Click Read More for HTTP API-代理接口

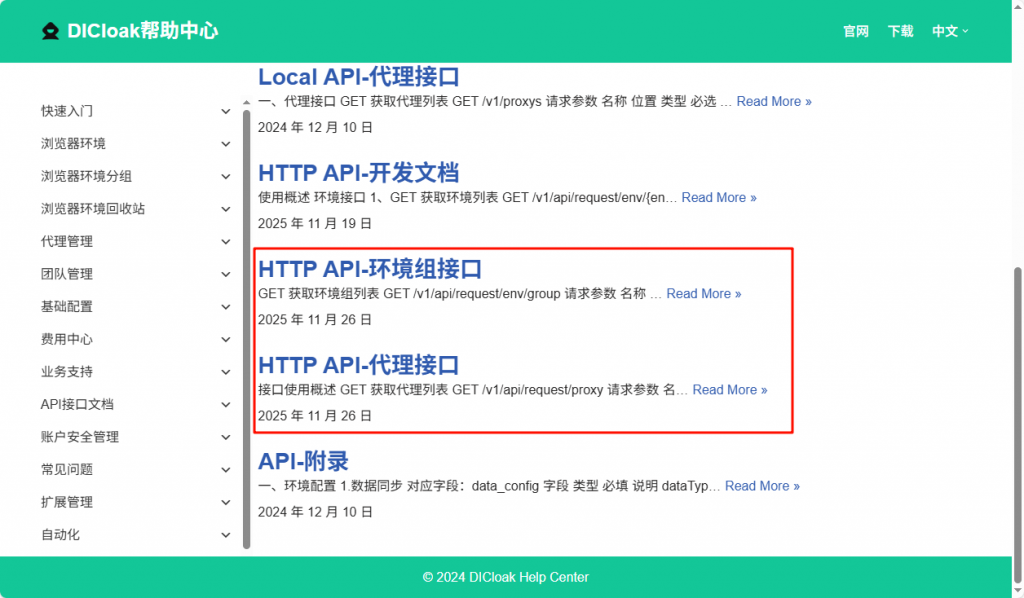coord(730,390)
